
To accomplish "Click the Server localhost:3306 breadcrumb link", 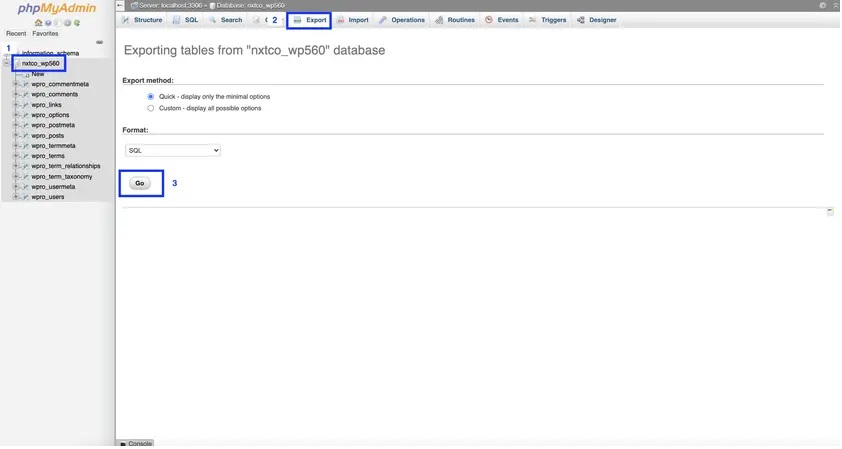I will click(171, 5).
